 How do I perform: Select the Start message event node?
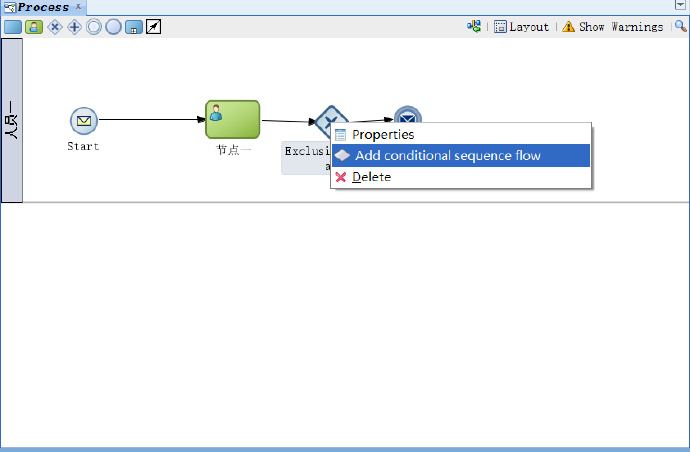84,121
